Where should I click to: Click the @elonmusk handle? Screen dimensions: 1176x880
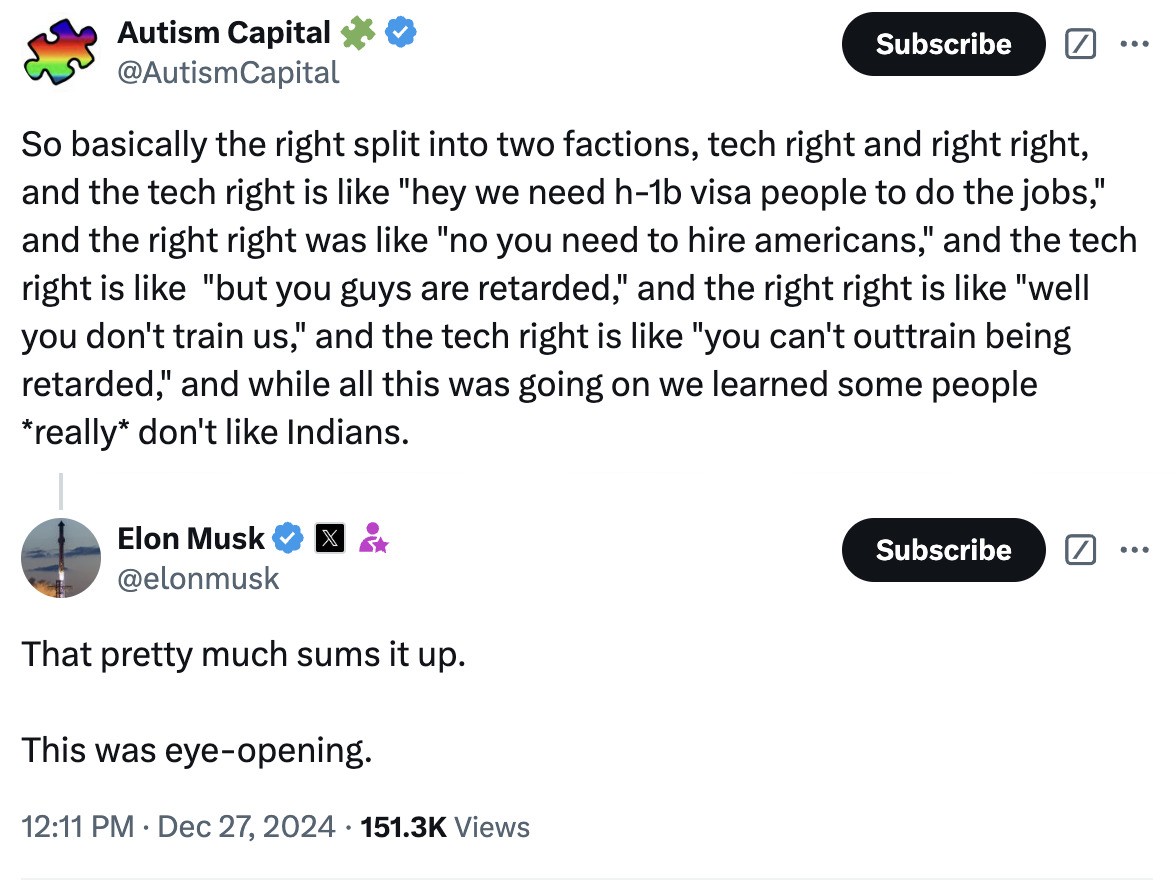[x=198, y=577]
